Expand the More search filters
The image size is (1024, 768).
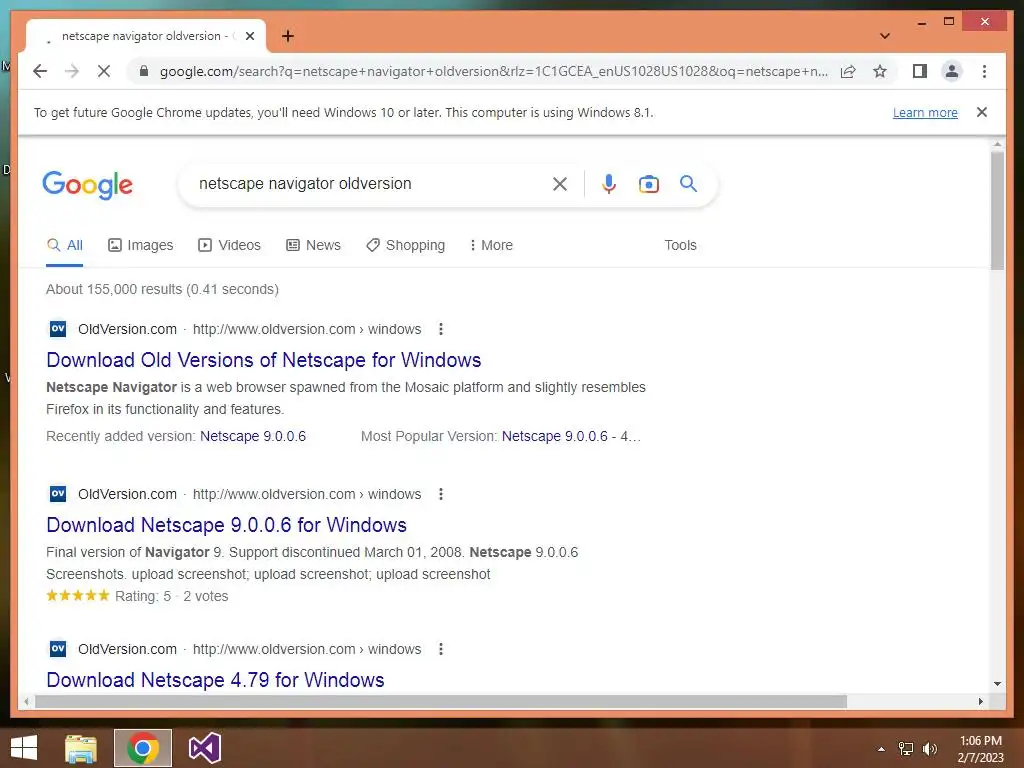pyautogui.click(x=491, y=245)
